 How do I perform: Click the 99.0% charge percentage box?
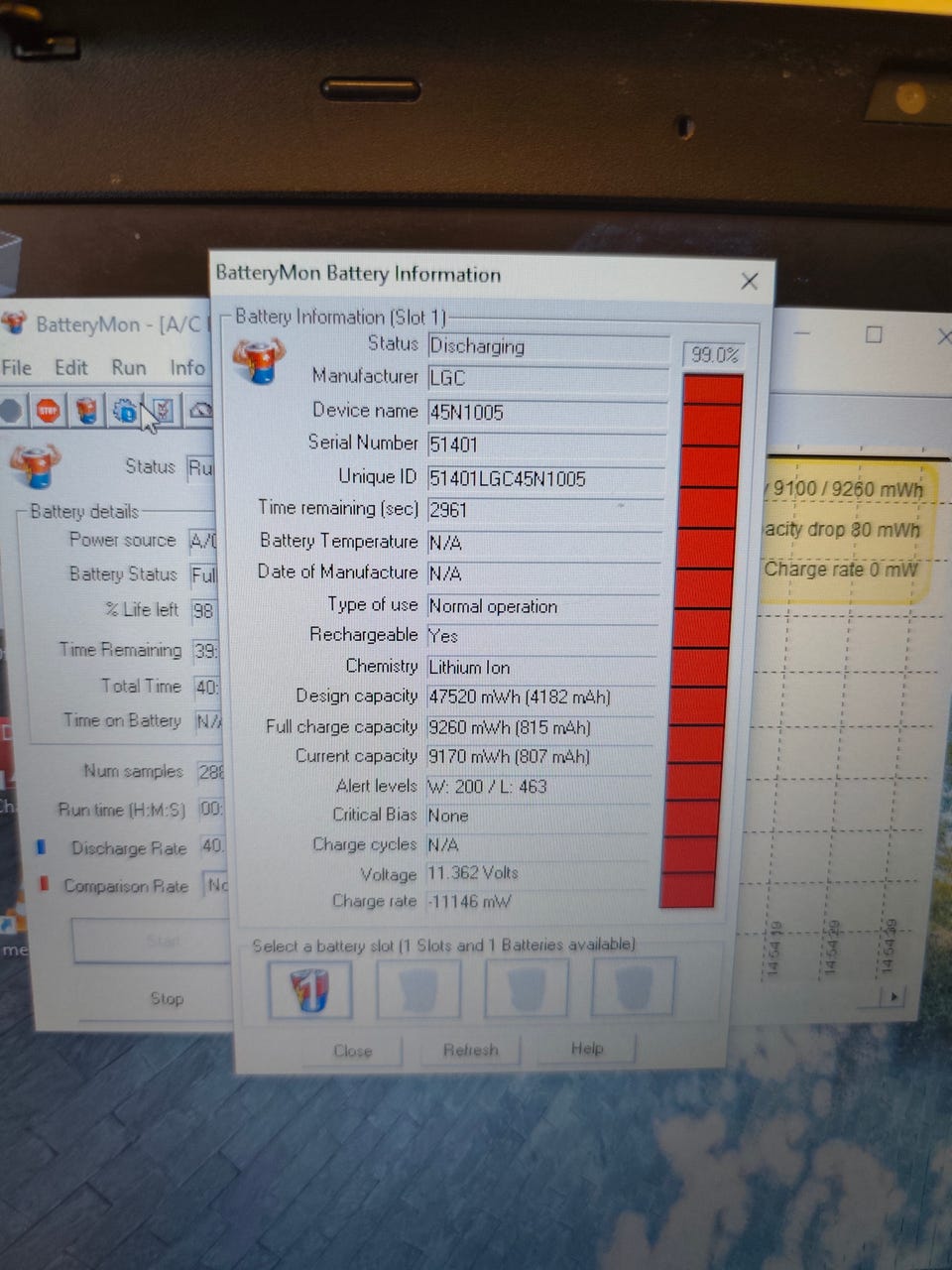click(715, 355)
